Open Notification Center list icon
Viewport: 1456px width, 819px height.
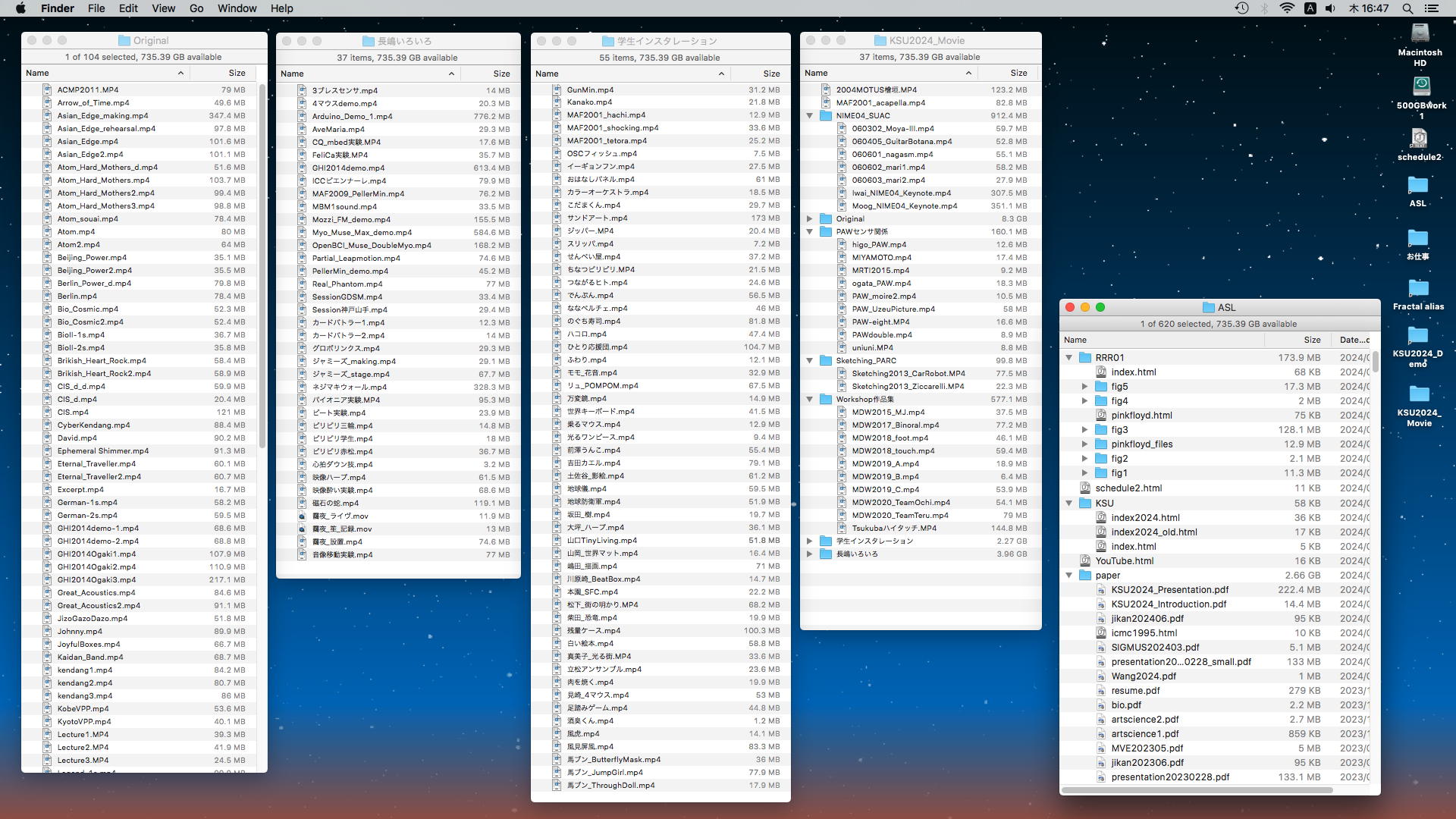click(1432, 8)
